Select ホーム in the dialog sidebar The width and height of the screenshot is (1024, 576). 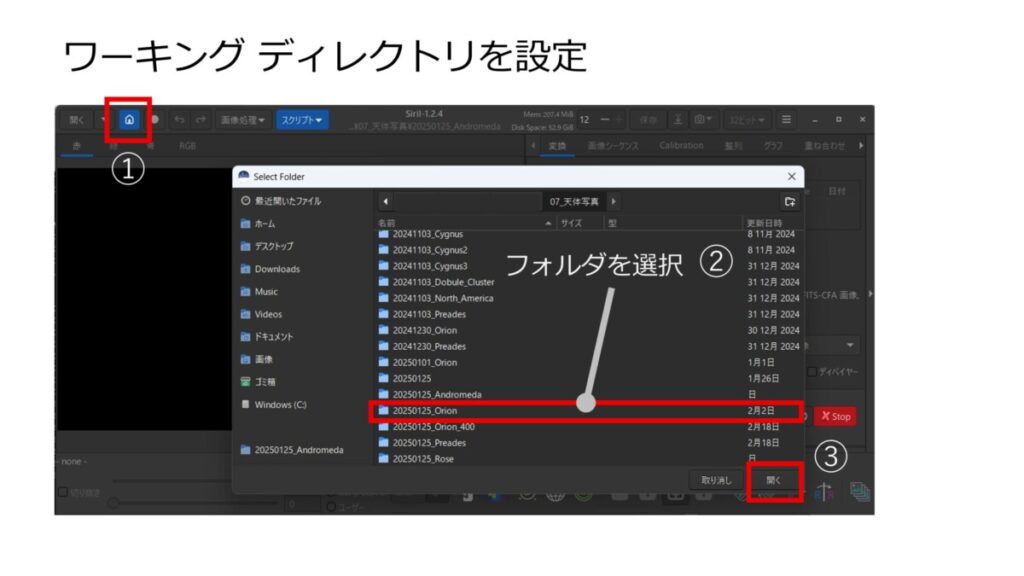point(257,223)
